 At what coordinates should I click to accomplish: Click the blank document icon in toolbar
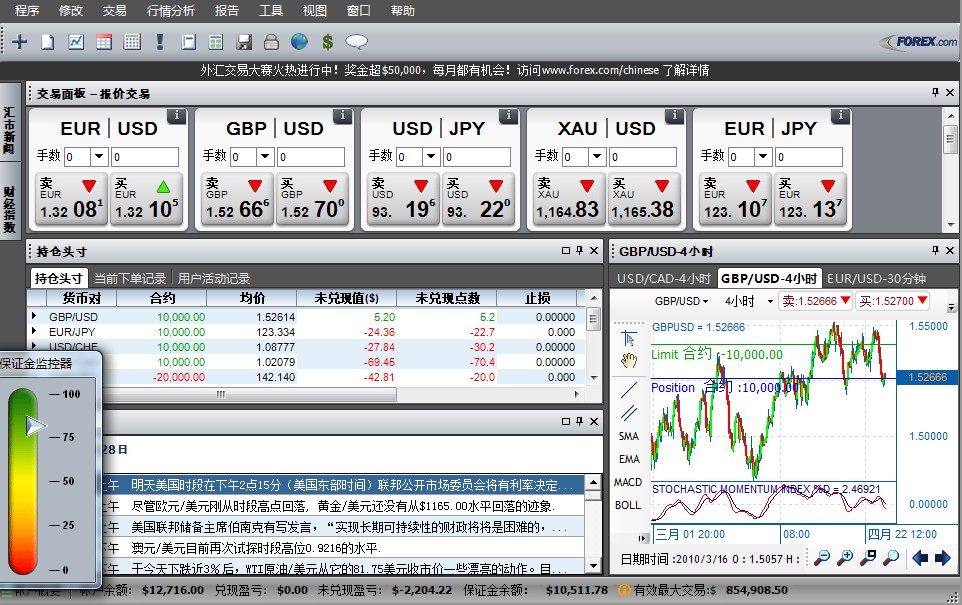[48, 42]
